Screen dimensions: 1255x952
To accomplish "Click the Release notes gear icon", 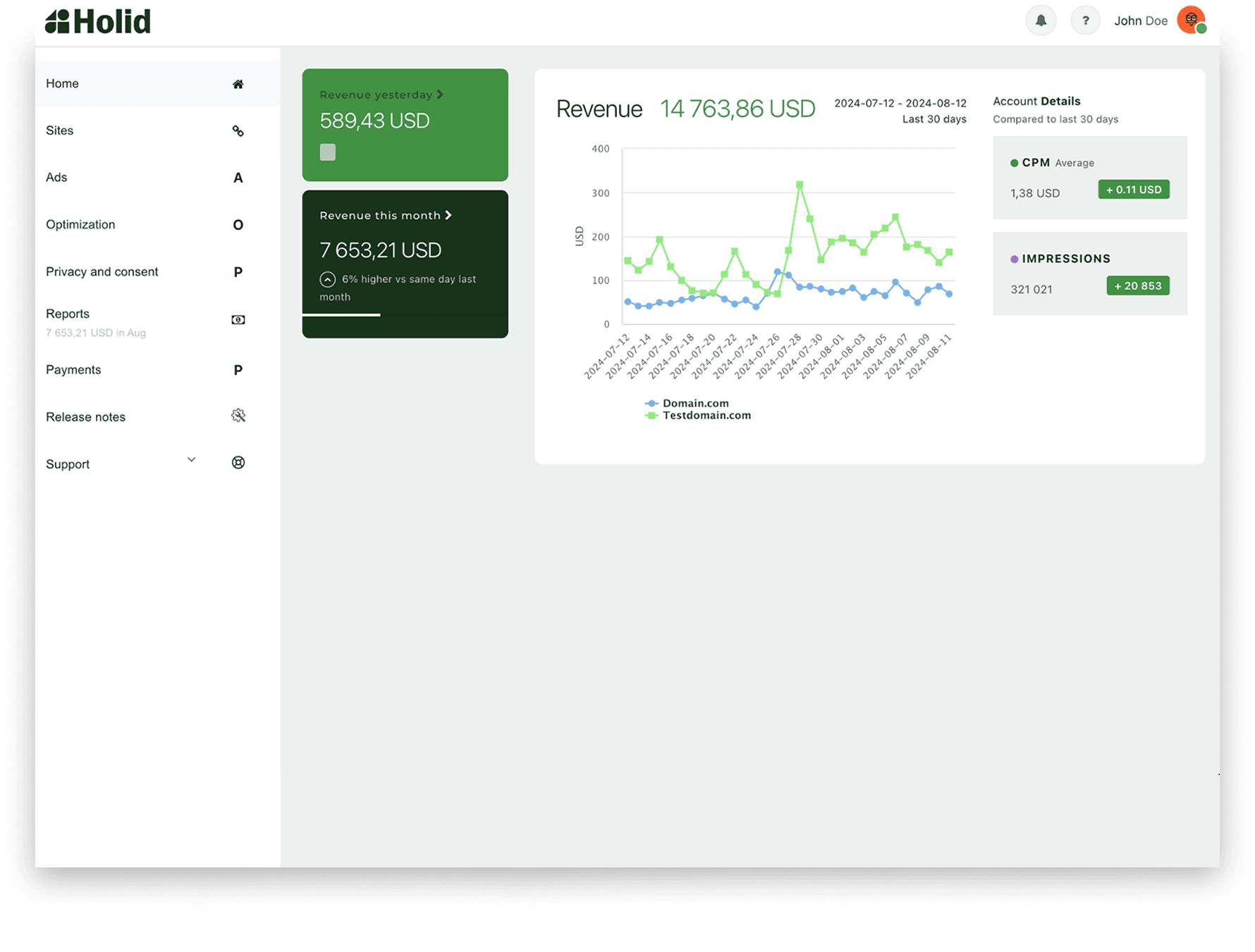I will tap(238, 415).
